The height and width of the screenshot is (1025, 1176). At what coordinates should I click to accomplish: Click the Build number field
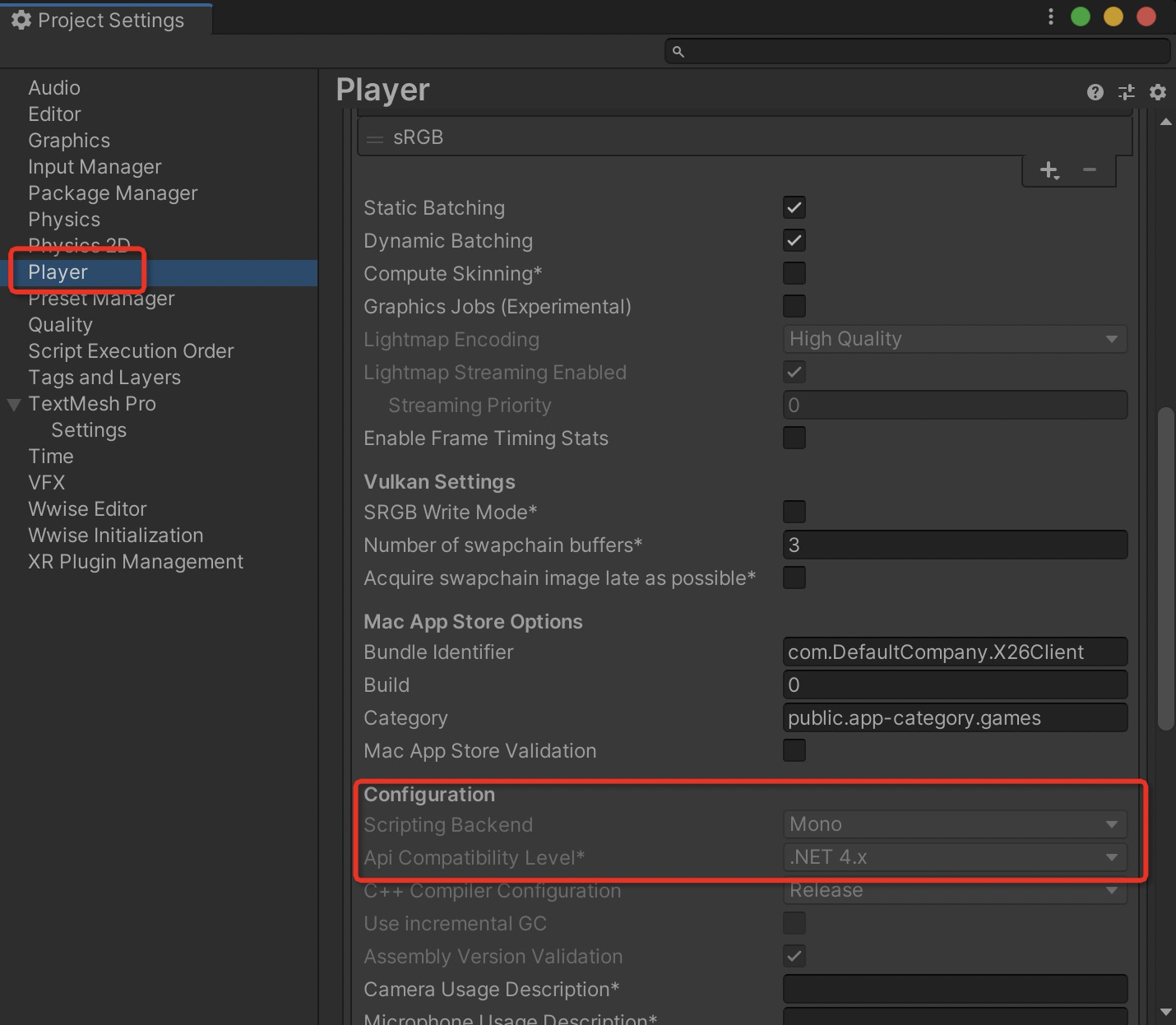coord(955,684)
